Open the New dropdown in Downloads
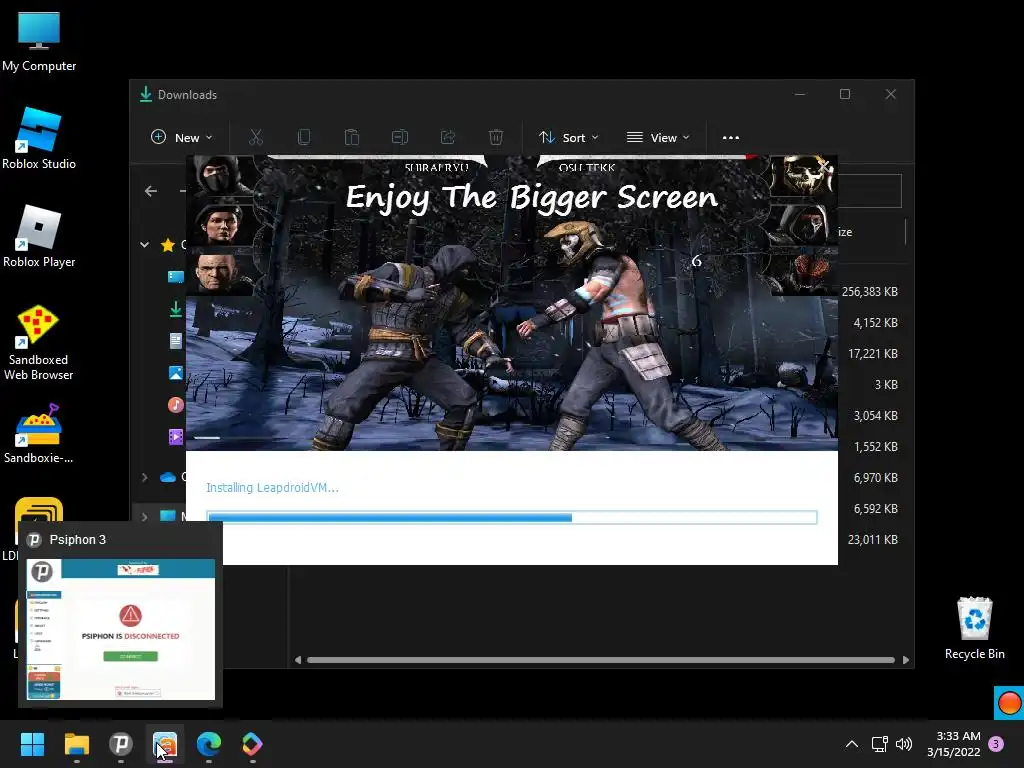1024x768 pixels. pyautogui.click(x=182, y=137)
